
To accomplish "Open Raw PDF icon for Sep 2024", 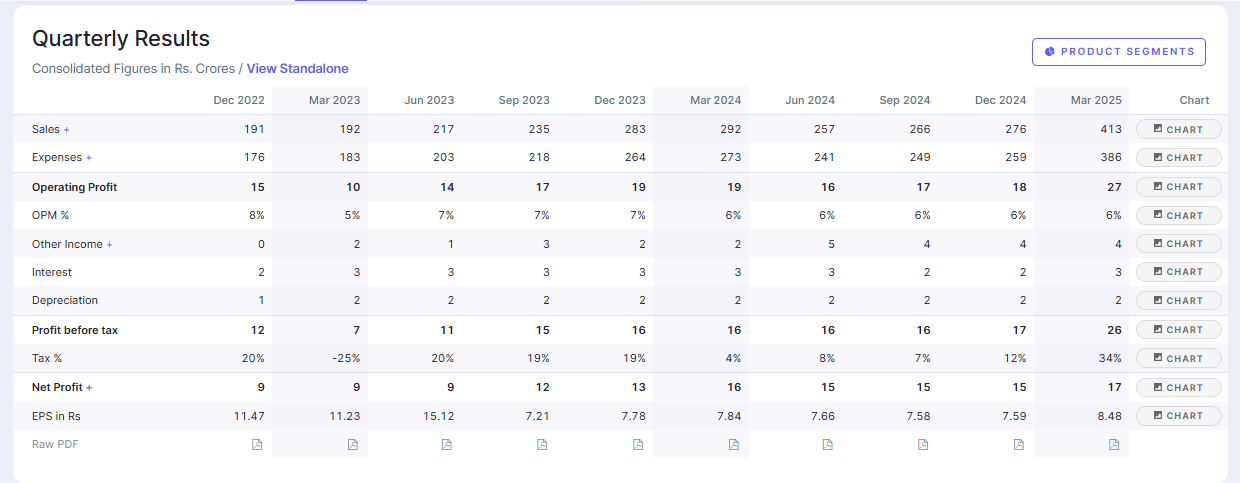I will 923,445.
